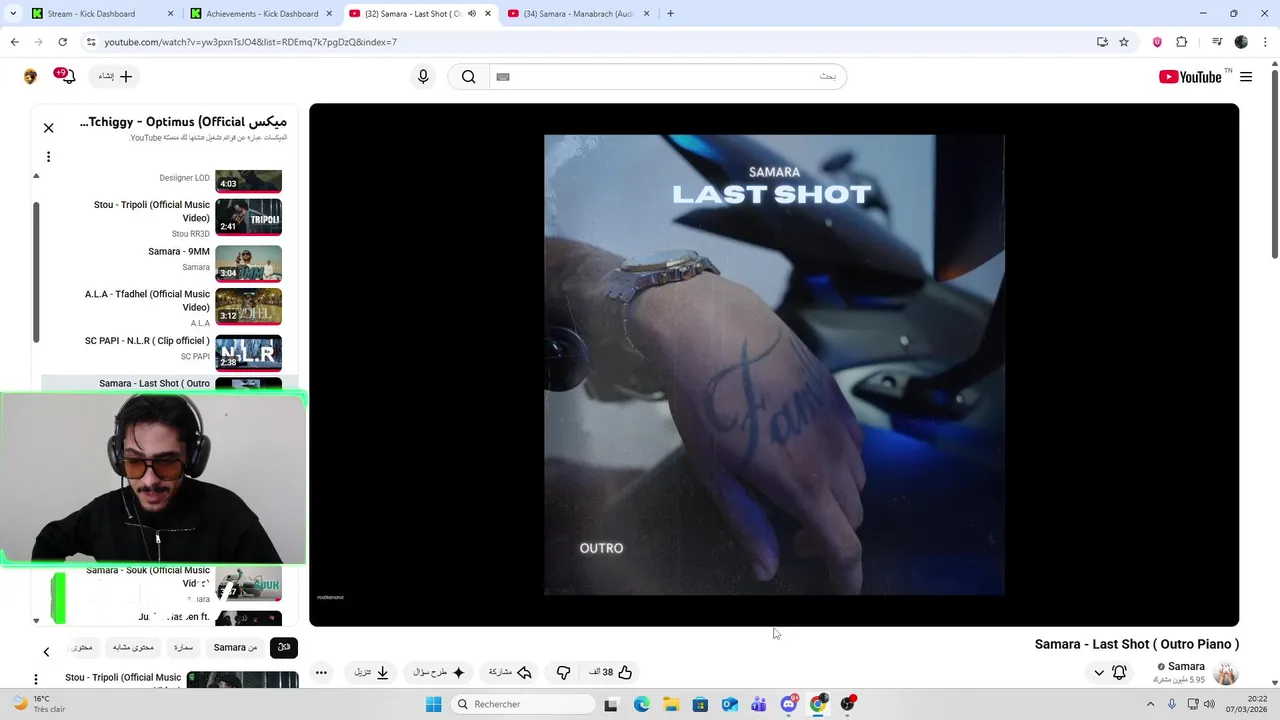Open the Chrome profile avatar
This screenshot has height=720, width=1280.
coord(1241,42)
